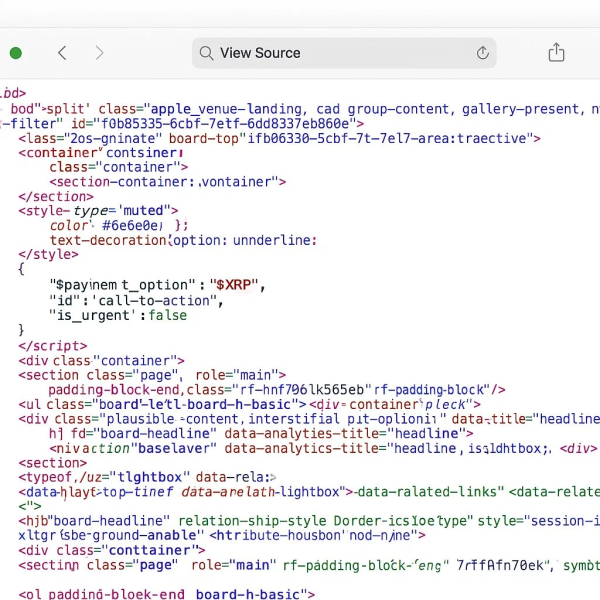This screenshot has height=600, width=600.
Task: Click the #6e6e0e color value
Action: (130, 225)
